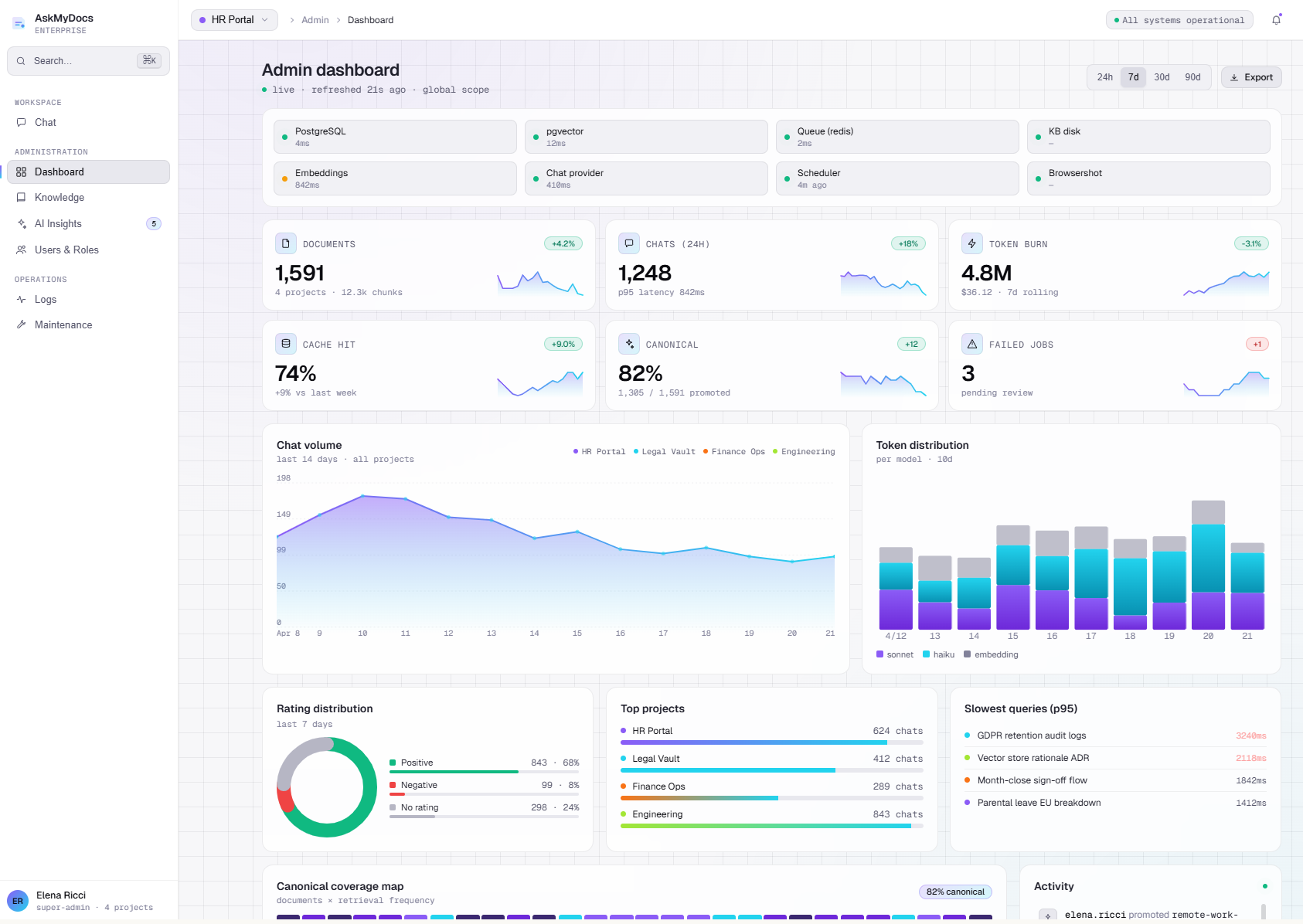The image size is (1303, 924).
Task: Click the Knowledge book icon
Action: coord(22,197)
